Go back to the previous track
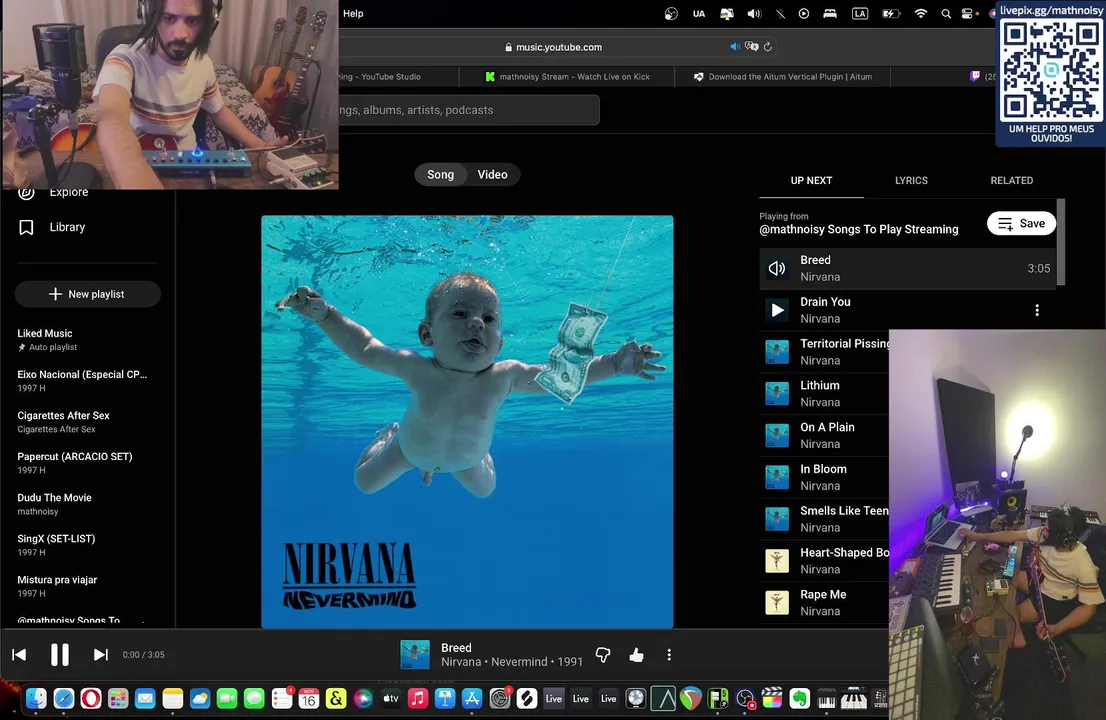The image size is (1106, 720). pyautogui.click(x=19, y=654)
